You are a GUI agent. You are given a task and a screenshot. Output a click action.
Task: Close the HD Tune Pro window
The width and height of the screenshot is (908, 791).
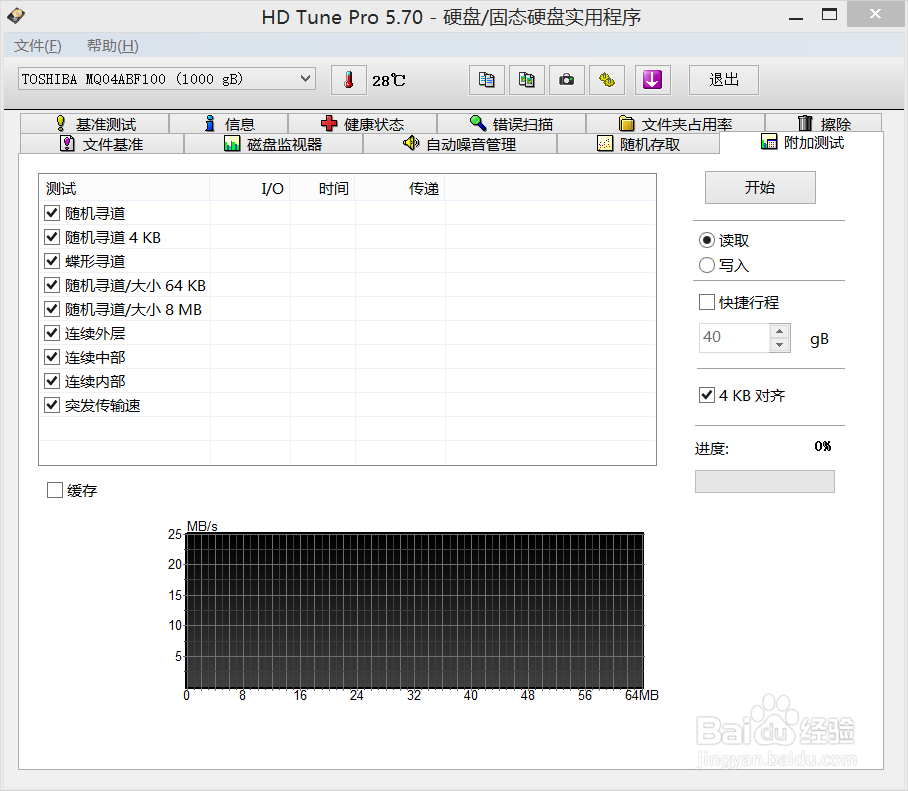click(x=875, y=14)
